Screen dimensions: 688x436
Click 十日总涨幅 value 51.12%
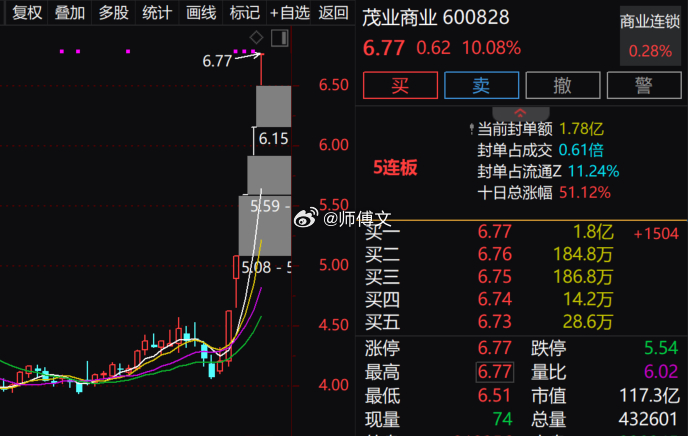585,193
